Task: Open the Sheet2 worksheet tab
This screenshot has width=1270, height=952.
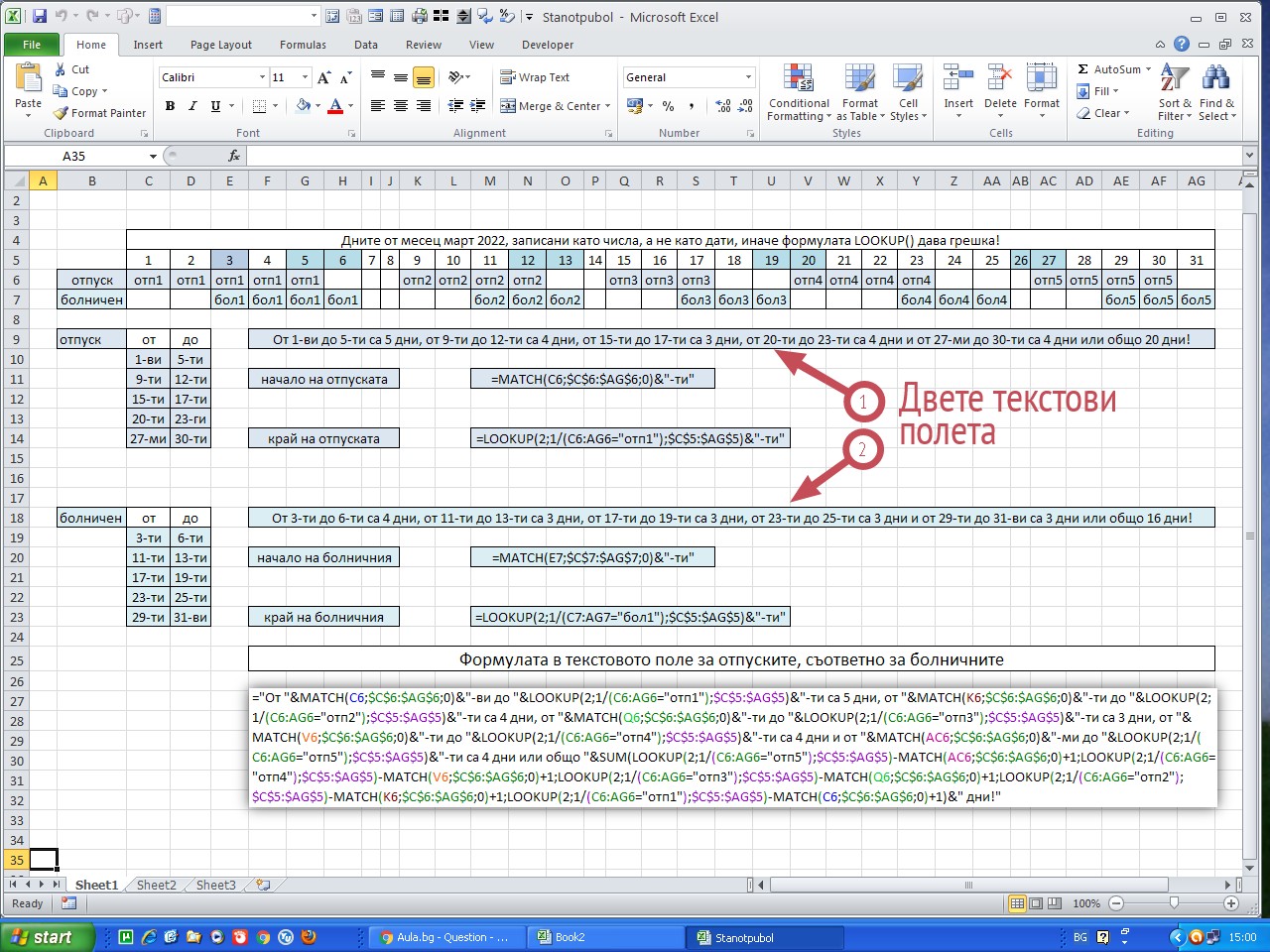Action: 156,885
